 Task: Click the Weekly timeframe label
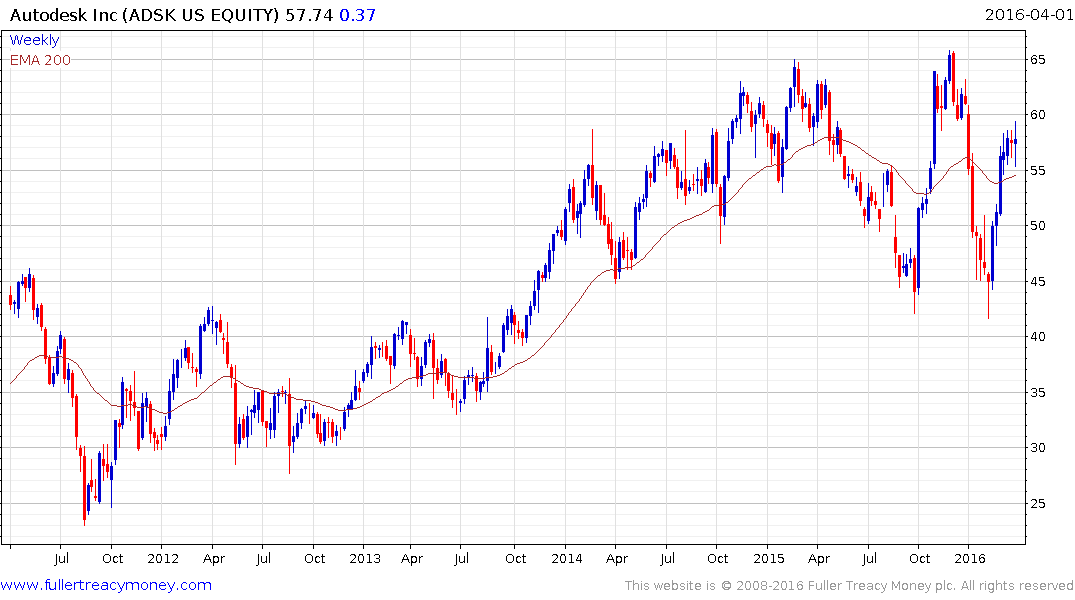pyautogui.click(x=34, y=40)
